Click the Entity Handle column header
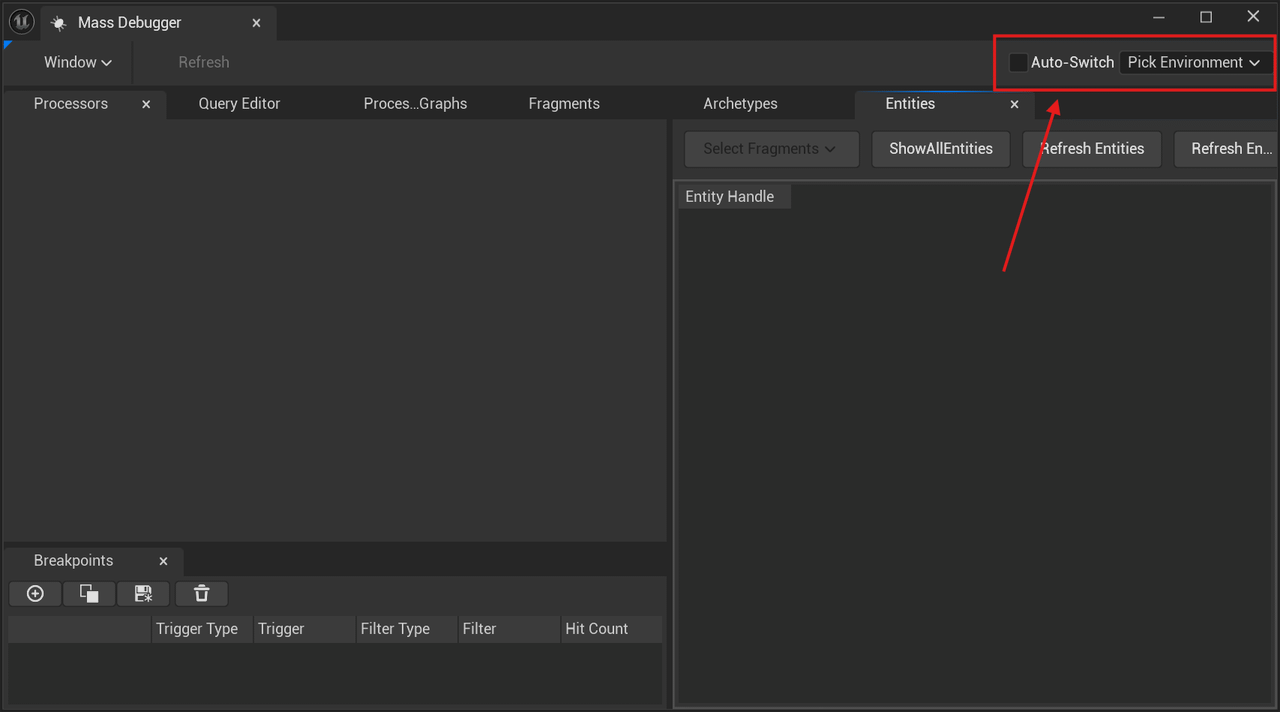1280x712 pixels. tap(733, 197)
